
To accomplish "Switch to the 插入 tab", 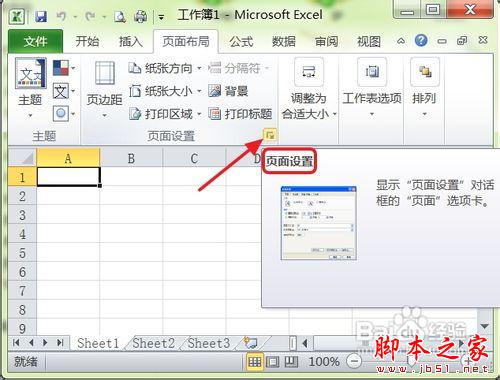I will (x=131, y=42).
